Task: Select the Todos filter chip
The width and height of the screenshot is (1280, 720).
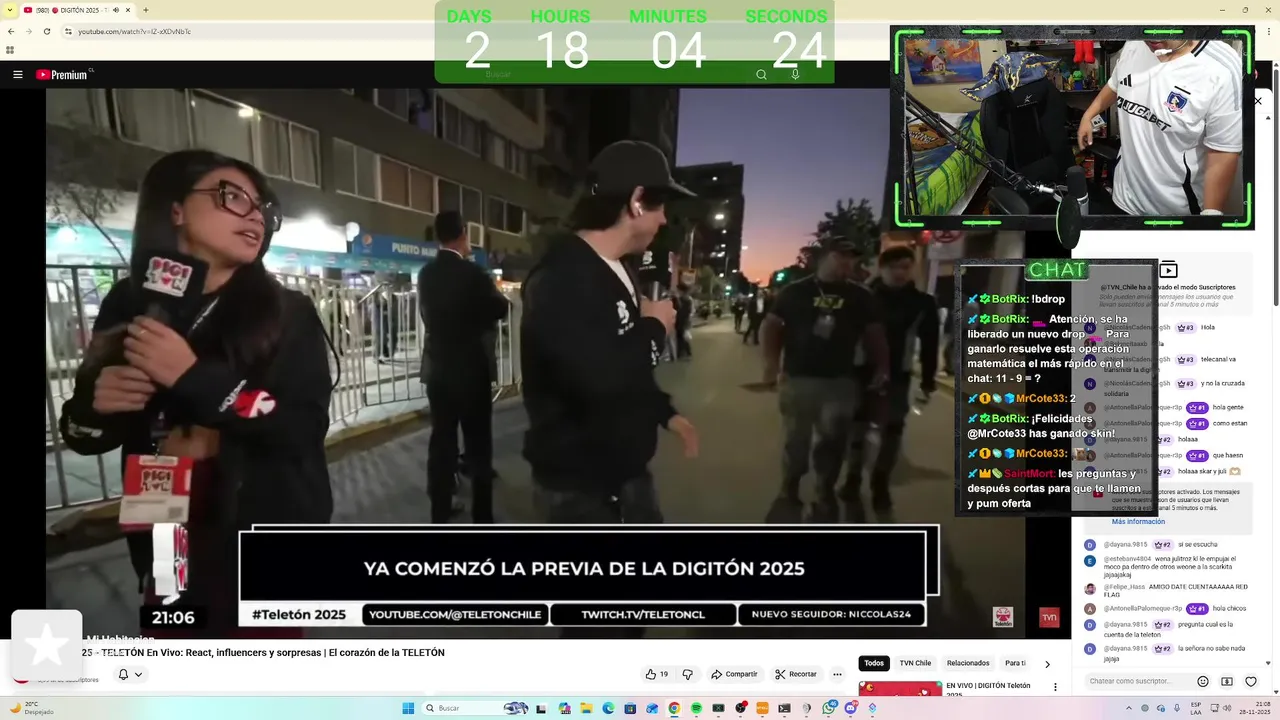Action: pos(874,663)
